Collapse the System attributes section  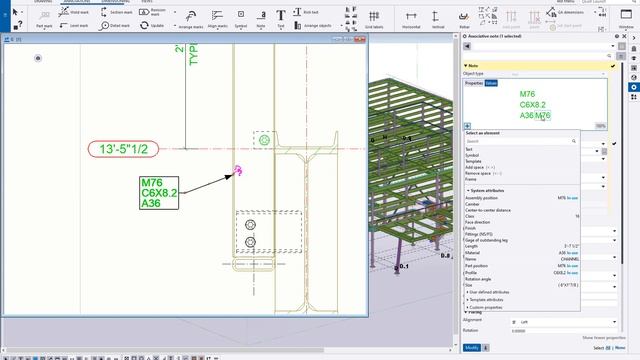click(485, 191)
